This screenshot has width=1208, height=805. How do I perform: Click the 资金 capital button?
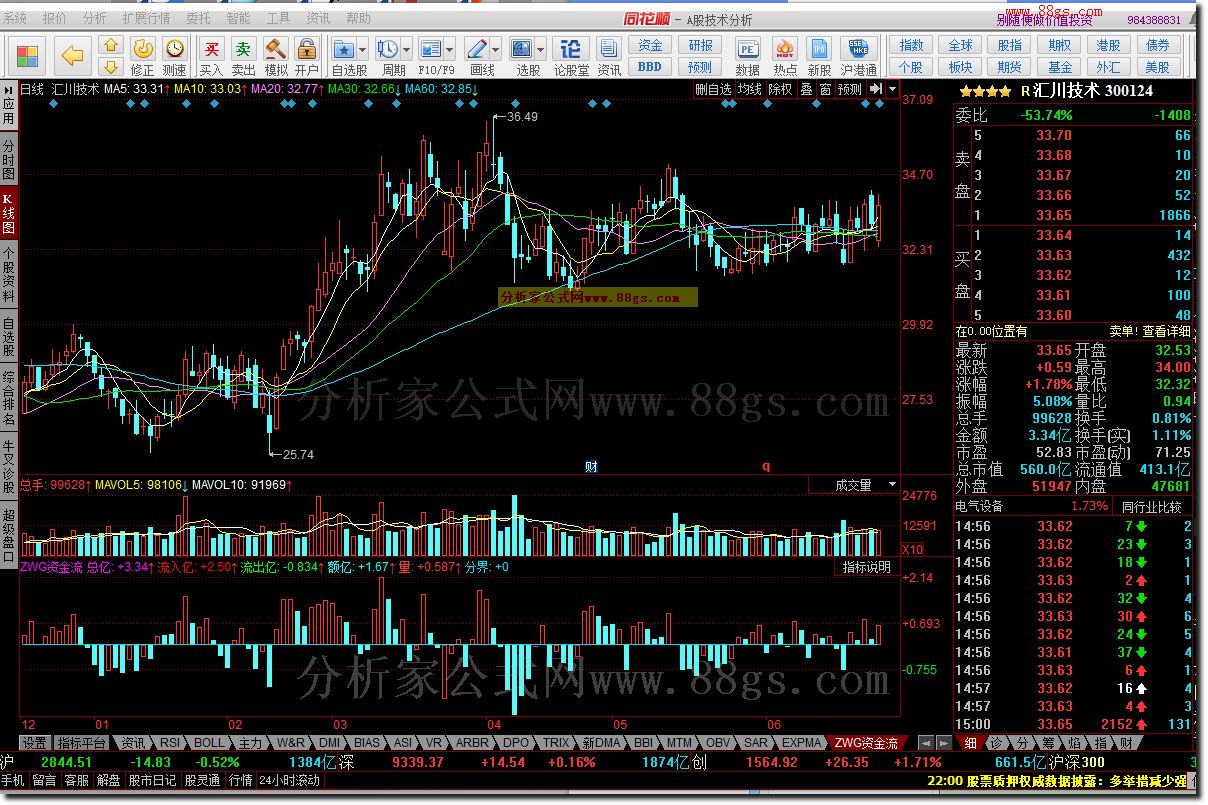[x=650, y=46]
